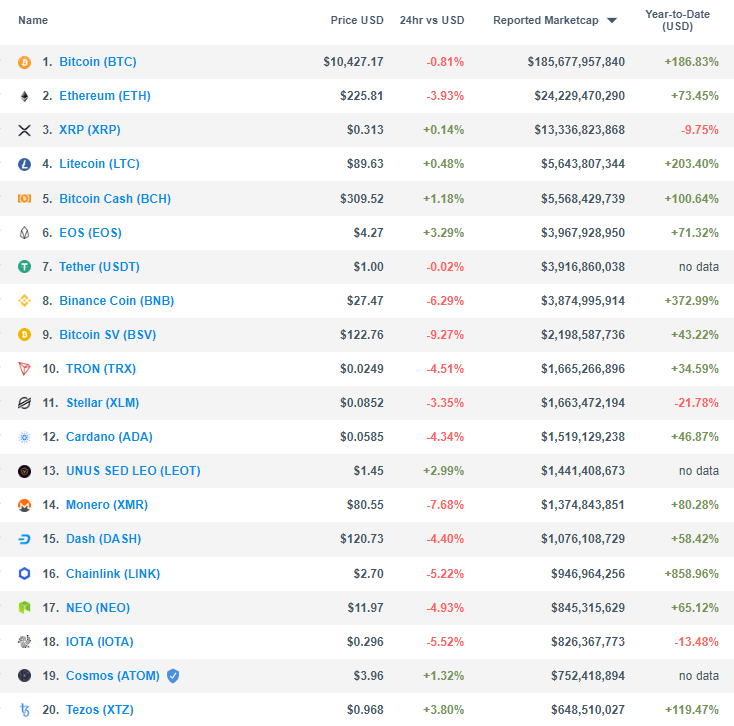Image resolution: width=734 pixels, height=726 pixels.
Task: Click the Tezos logo icon
Action: coord(24,710)
